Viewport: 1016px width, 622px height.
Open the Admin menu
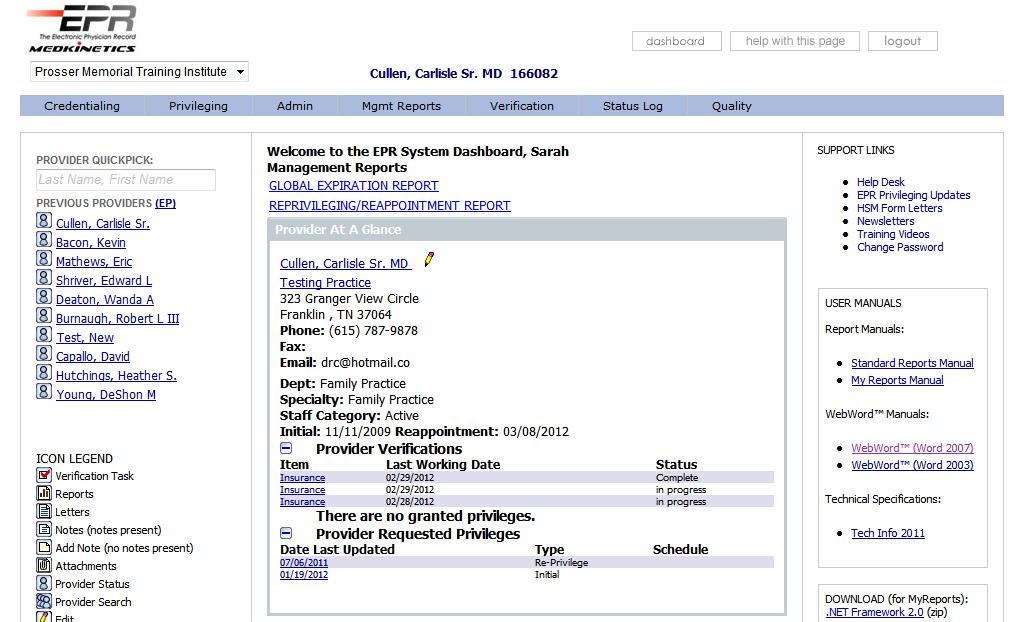[x=295, y=106]
